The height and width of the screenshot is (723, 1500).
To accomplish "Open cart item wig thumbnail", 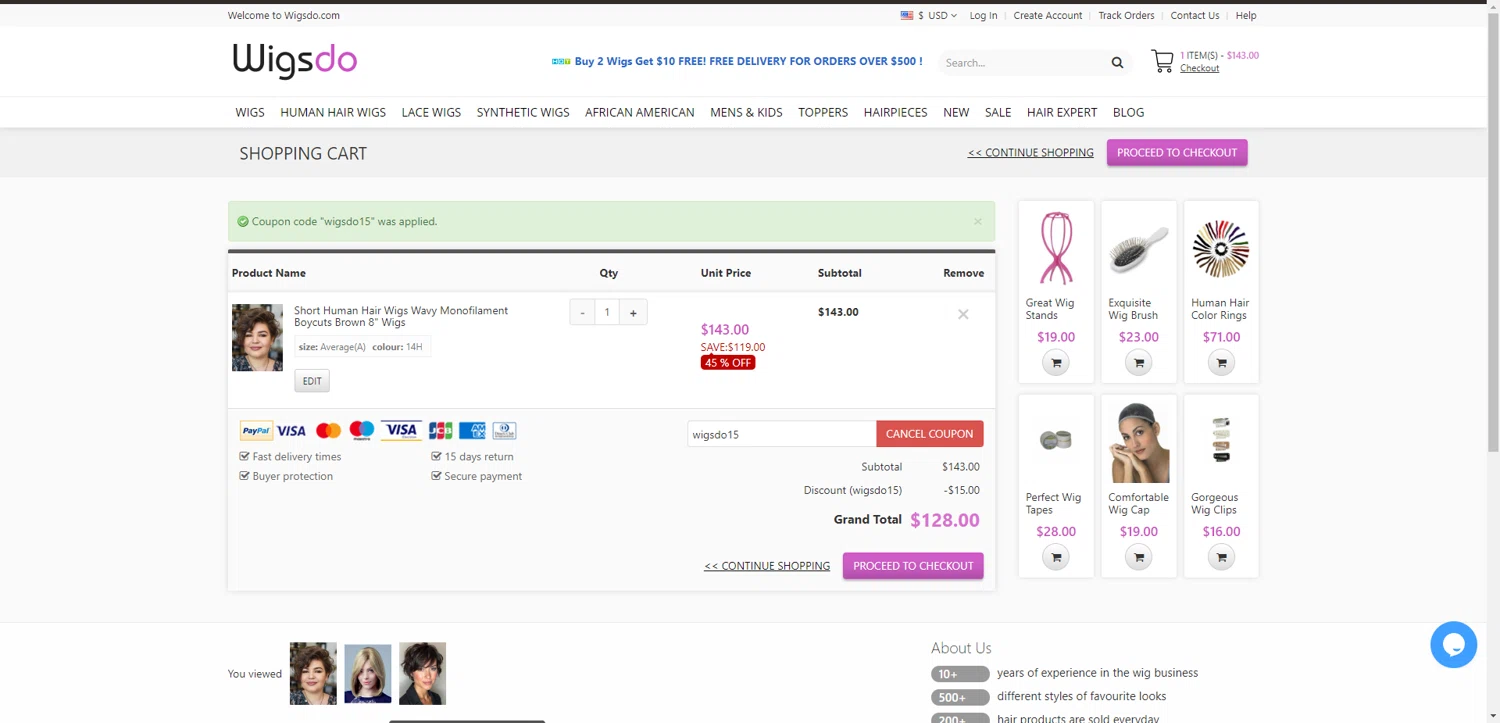I will point(257,338).
